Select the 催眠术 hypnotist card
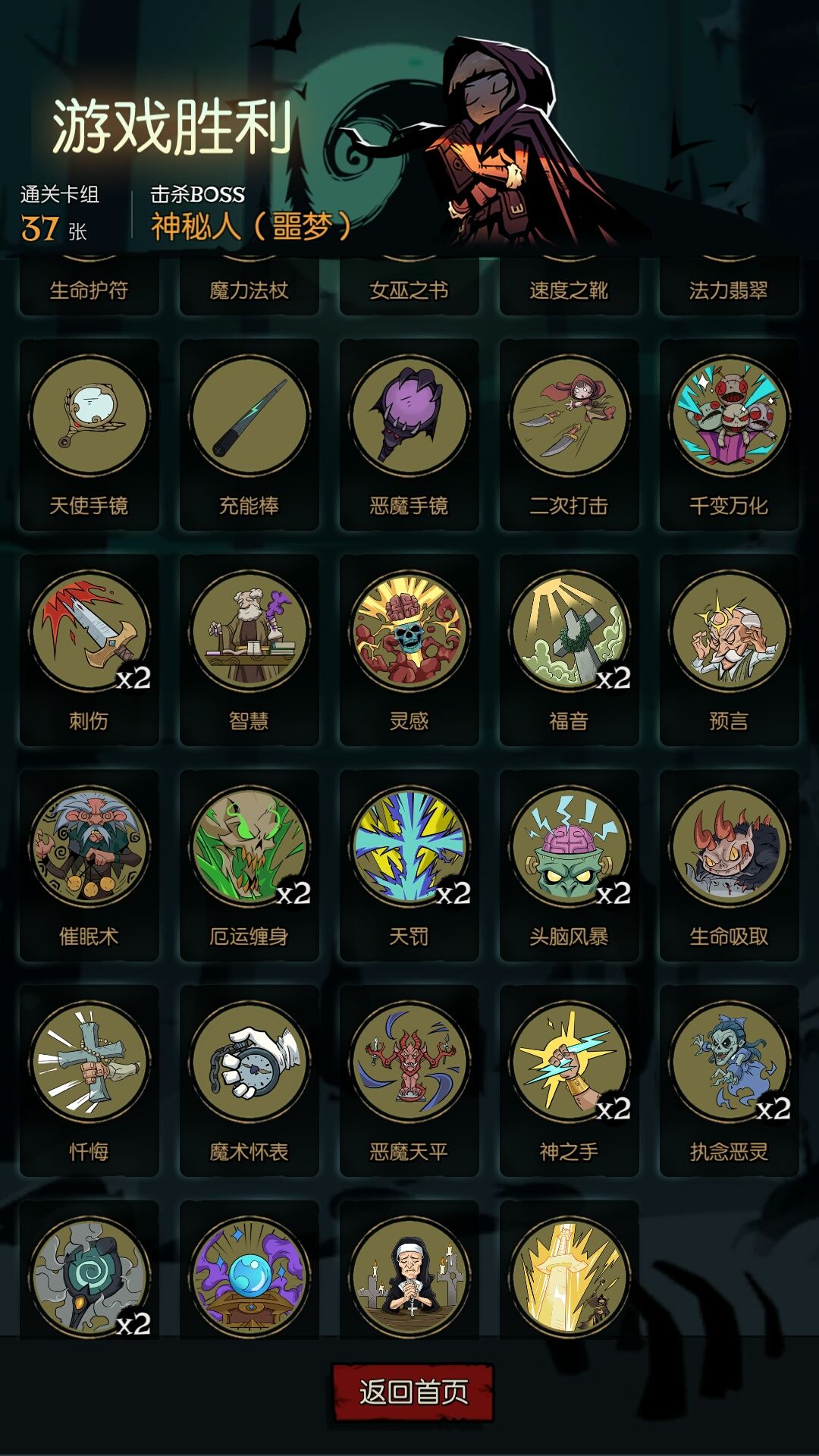The image size is (819, 1456). click(x=89, y=865)
